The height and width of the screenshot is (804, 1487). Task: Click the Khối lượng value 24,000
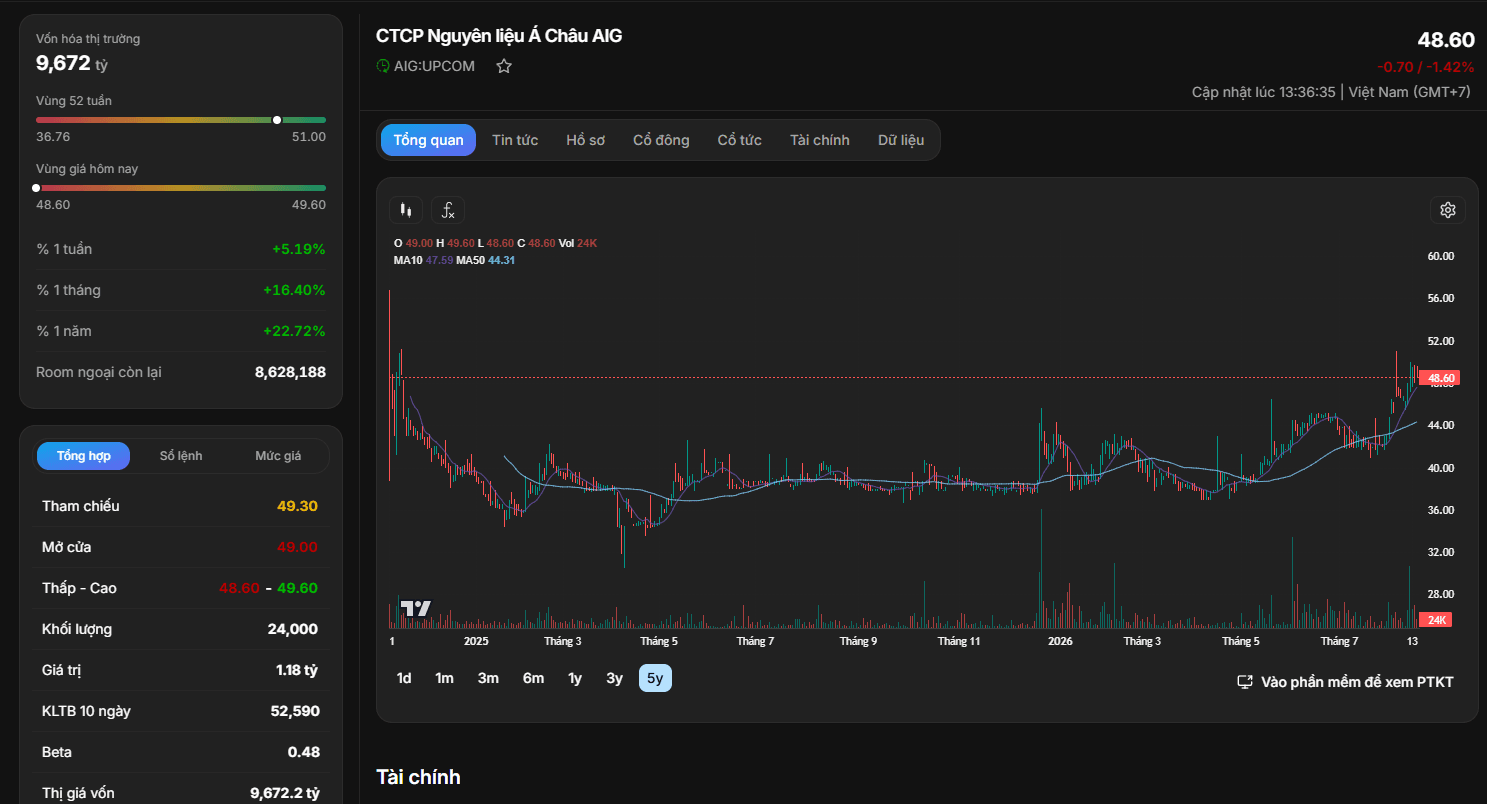pos(293,629)
